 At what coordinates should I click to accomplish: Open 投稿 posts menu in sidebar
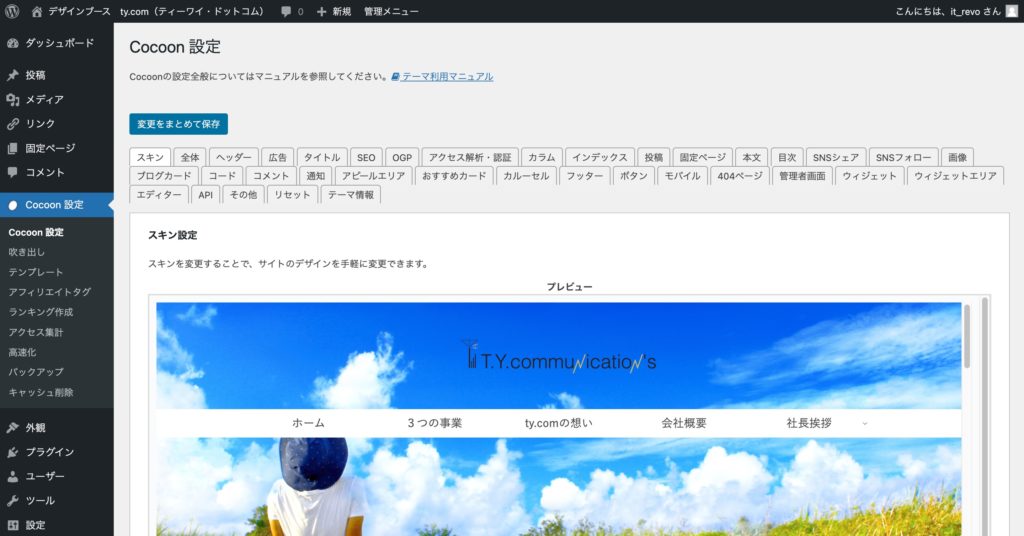pos(35,75)
